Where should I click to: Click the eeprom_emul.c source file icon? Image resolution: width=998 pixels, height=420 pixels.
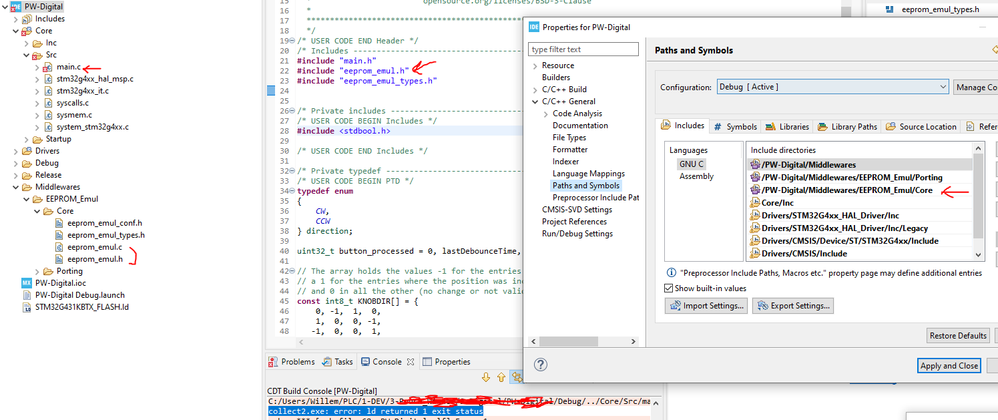[59, 247]
